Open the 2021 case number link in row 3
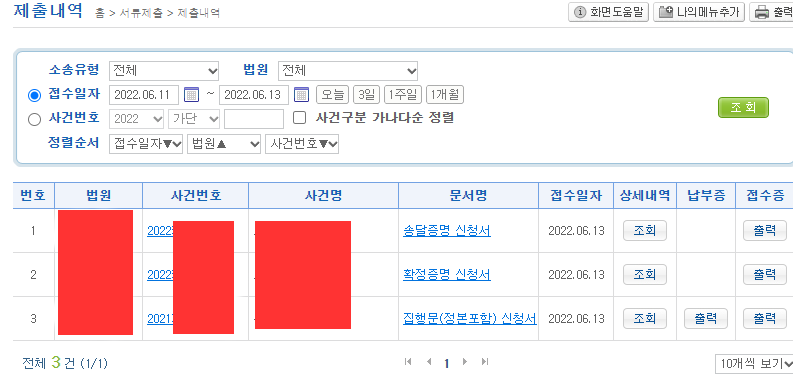This screenshot has width=793, height=383. click(x=160, y=319)
